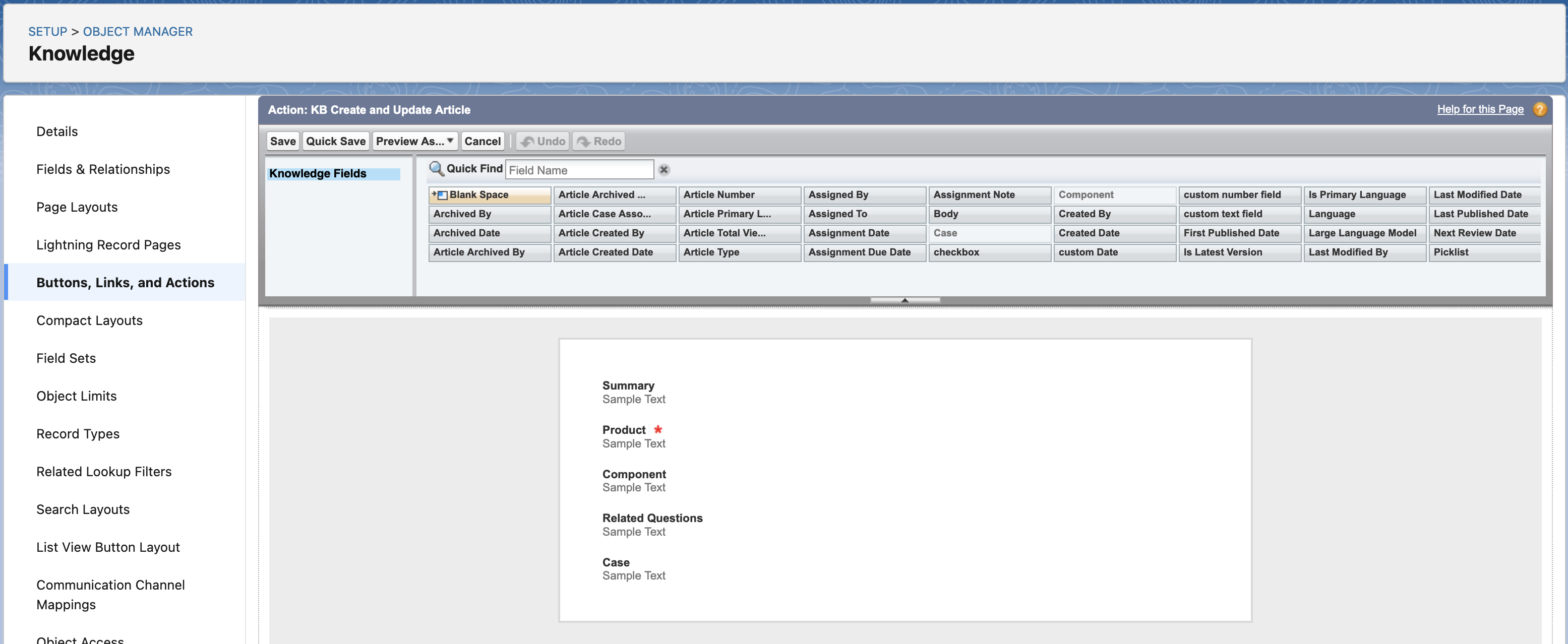Open Compact Layouts from sidebar
This screenshot has height=644, width=1568.
click(89, 320)
